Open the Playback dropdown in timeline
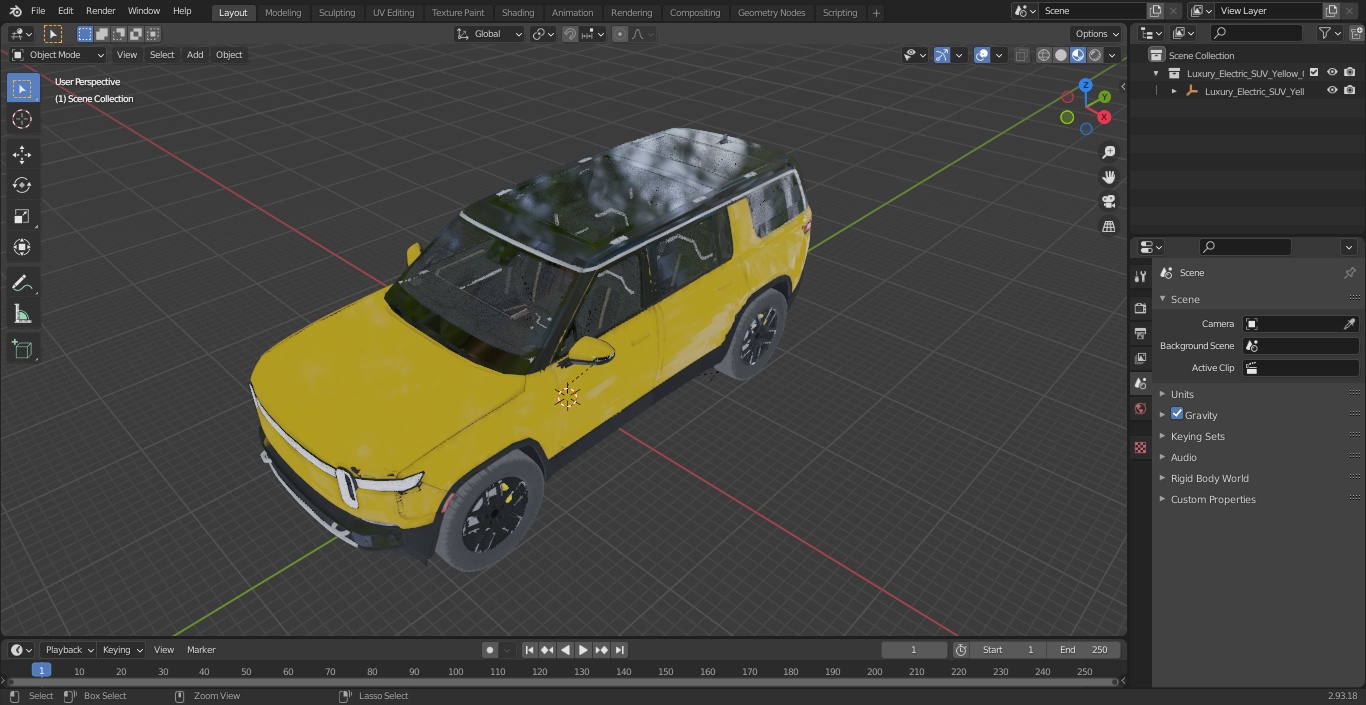Screen dimensions: 1366x705 (68, 650)
